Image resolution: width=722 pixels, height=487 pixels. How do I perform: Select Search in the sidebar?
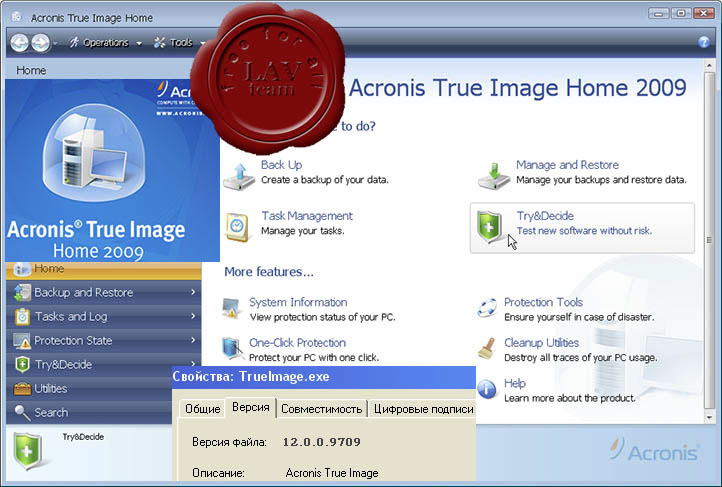pyautogui.click(x=89, y=412)
